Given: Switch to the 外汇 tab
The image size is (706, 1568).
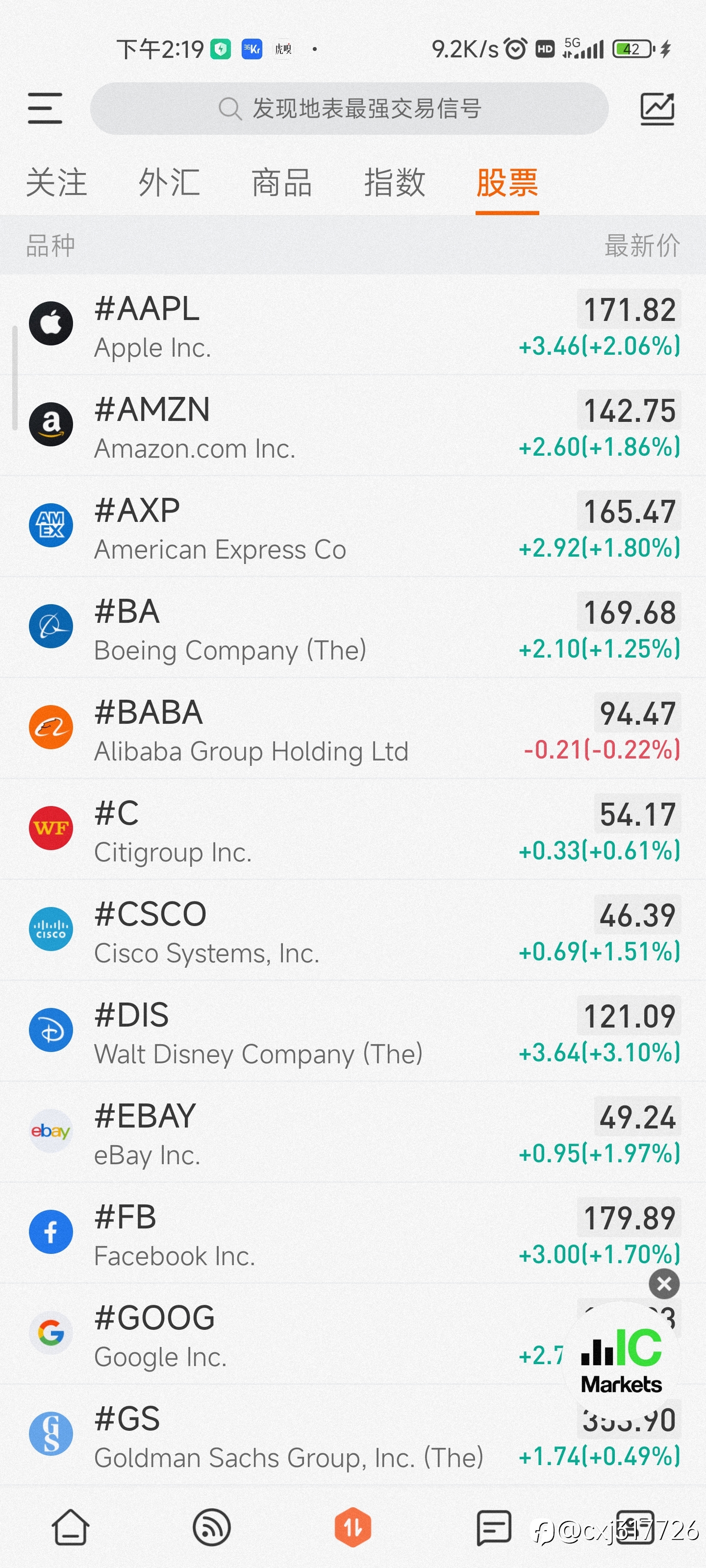Looking at the screenshot, I should click(169, 183).
